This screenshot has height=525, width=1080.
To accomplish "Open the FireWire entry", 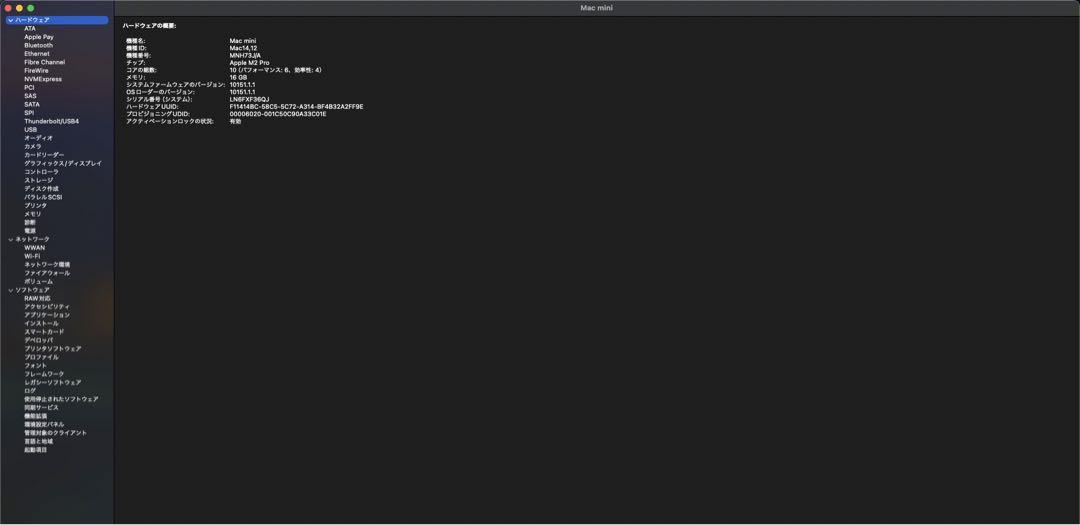I will coord(37,70).
